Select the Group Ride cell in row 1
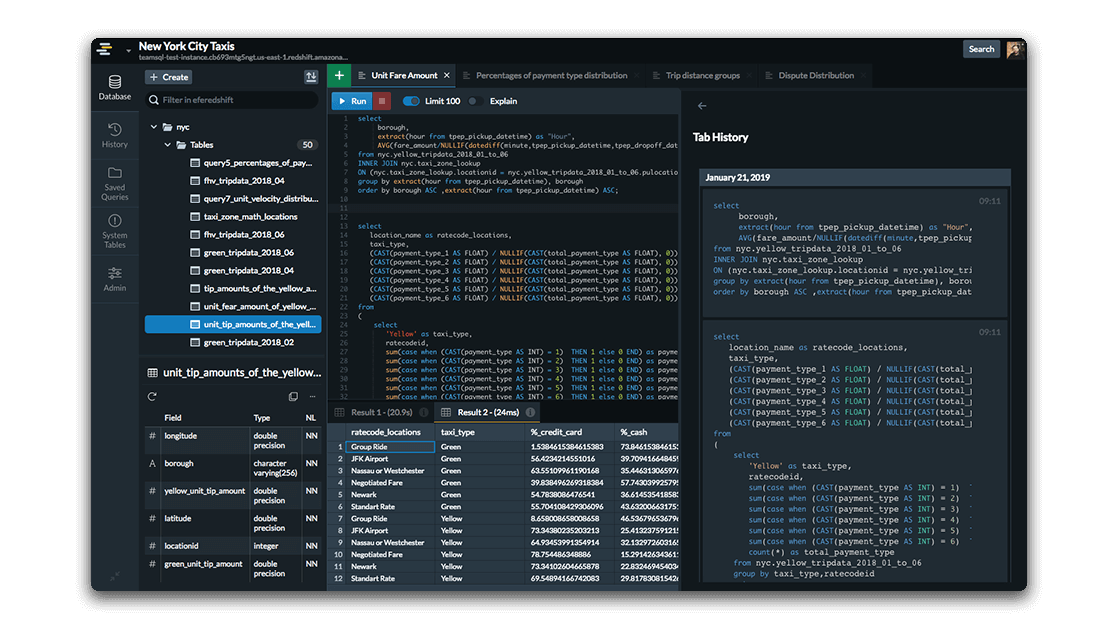The image size is (1120, 630). [390, 447]
